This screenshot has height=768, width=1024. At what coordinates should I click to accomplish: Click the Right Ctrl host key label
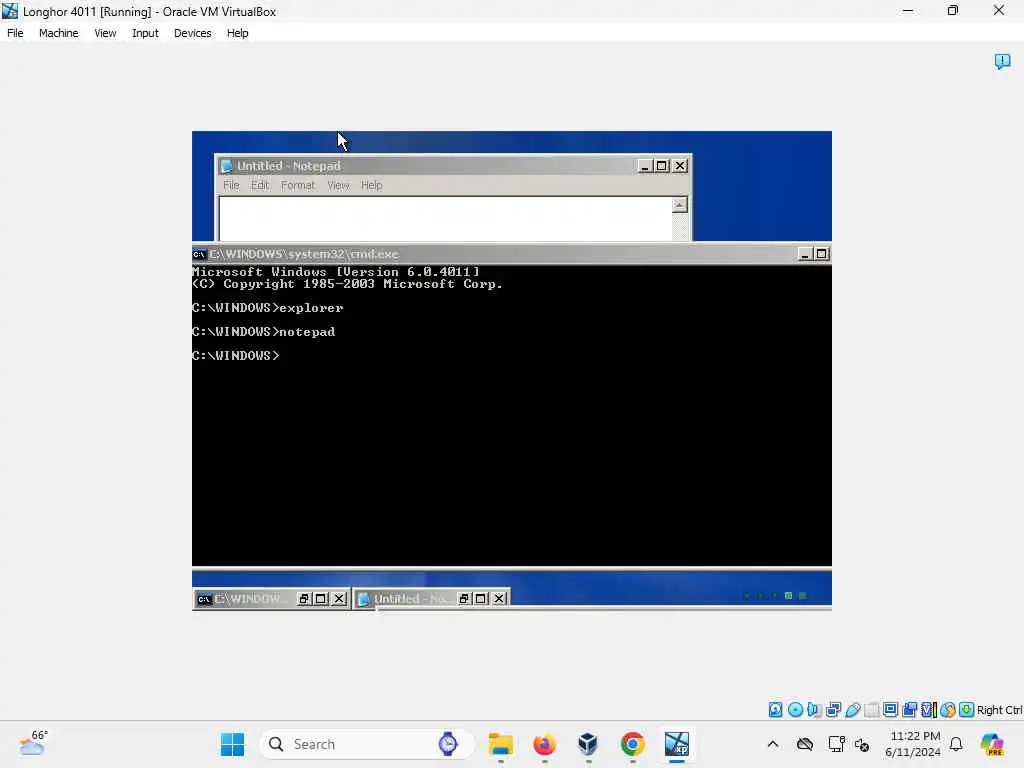click(999, 710)
